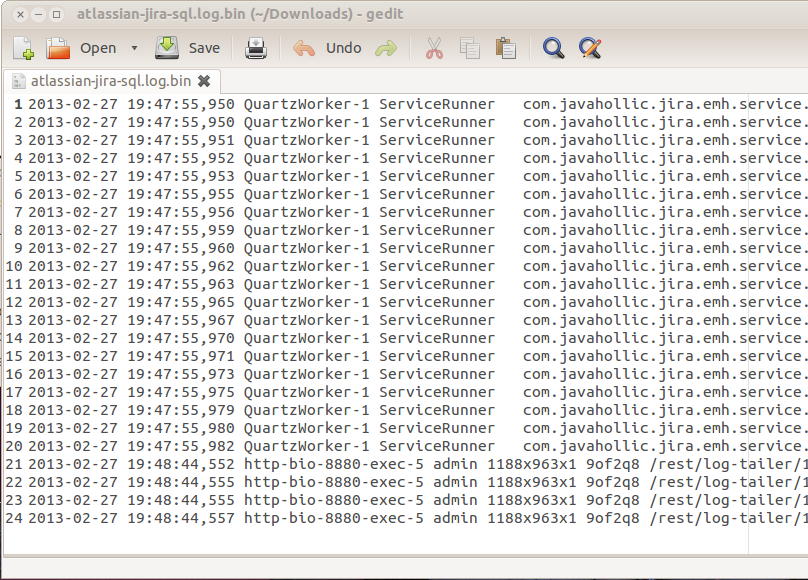Screen dimensions: 808x580
Task: Click QuartzWorker-1 on line 10
Action: click(x=307, y=266)
